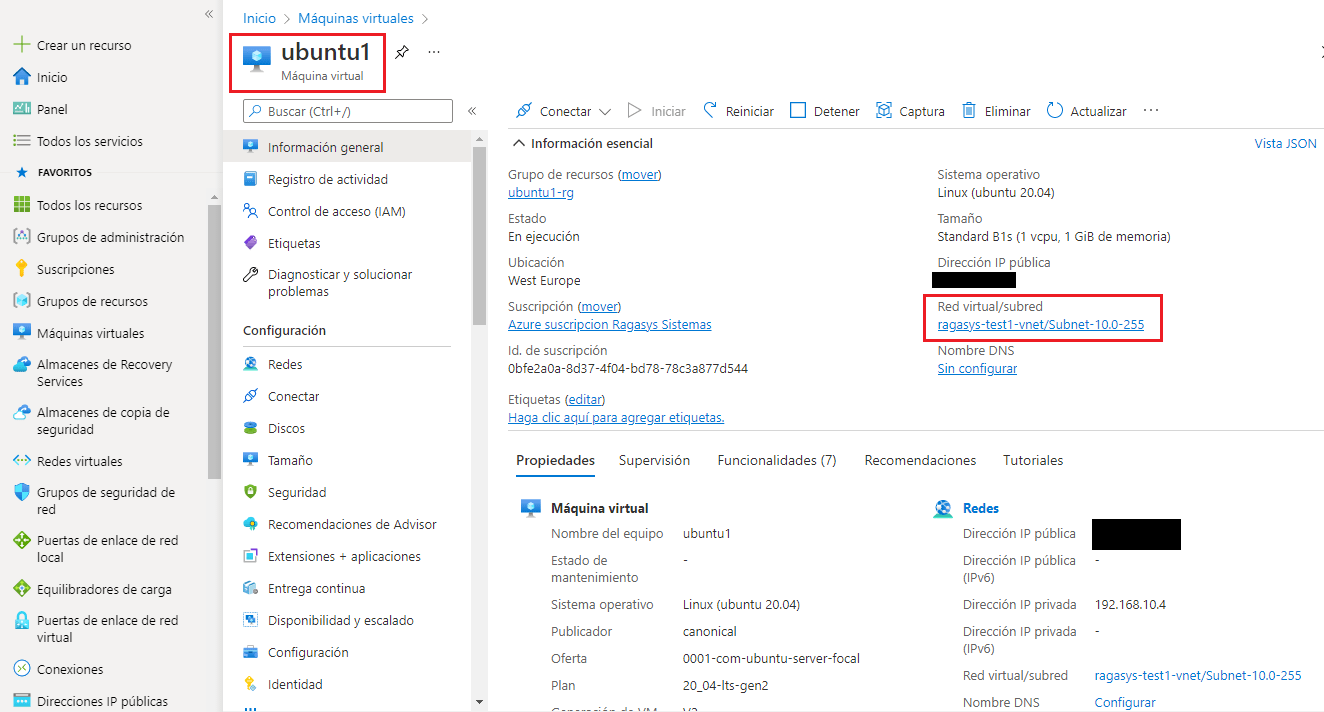The width and height of the screenshot is (1324, 712).
Task: Switch to Tutoriales tab
Action: [x=1033, y=460]
